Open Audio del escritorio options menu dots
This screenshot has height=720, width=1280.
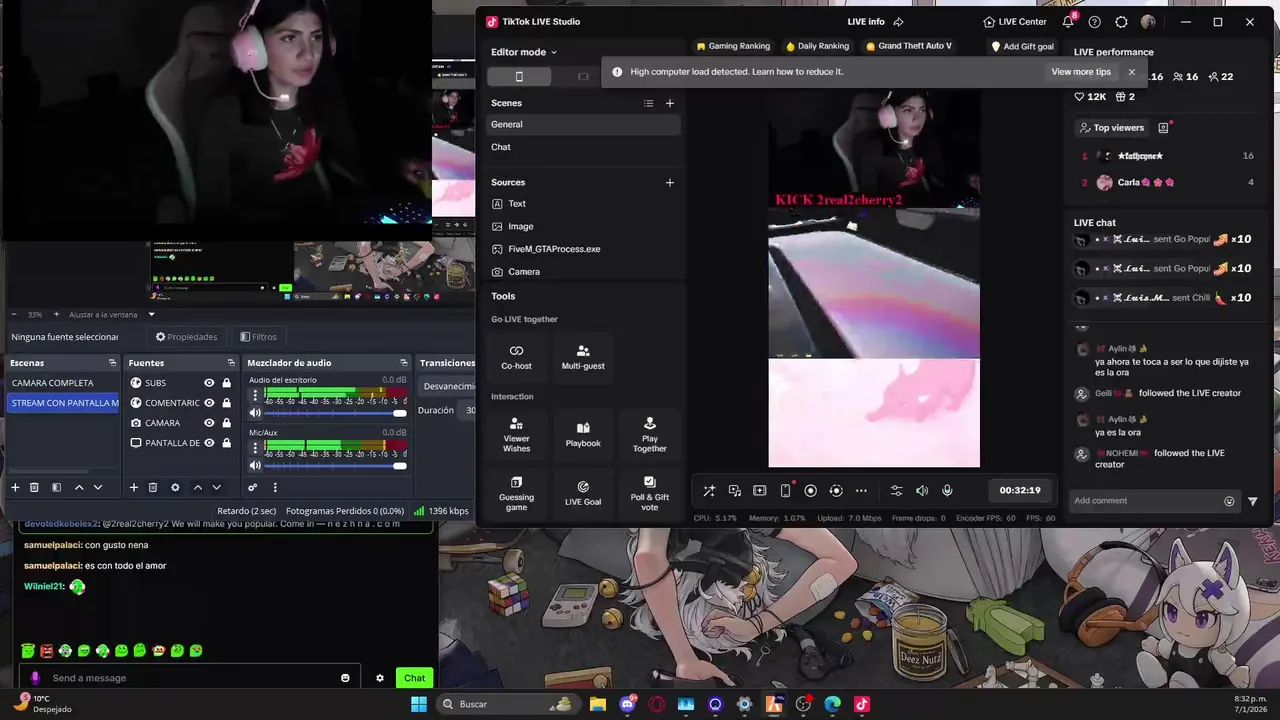point(255,395)
